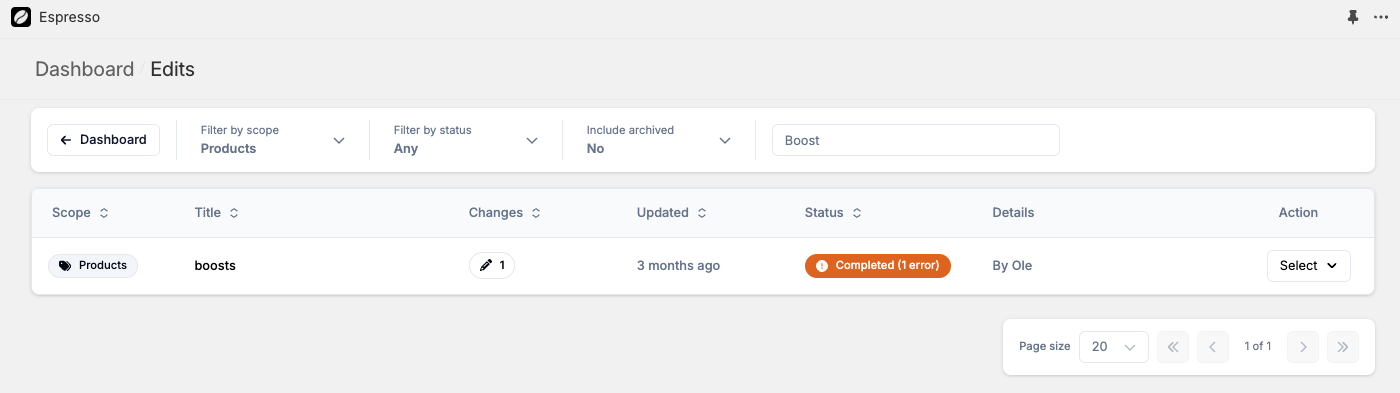Open the Select action dropdown for boosts
This screenshot has height=393, width=1400.
click(x=1309, y=266)
